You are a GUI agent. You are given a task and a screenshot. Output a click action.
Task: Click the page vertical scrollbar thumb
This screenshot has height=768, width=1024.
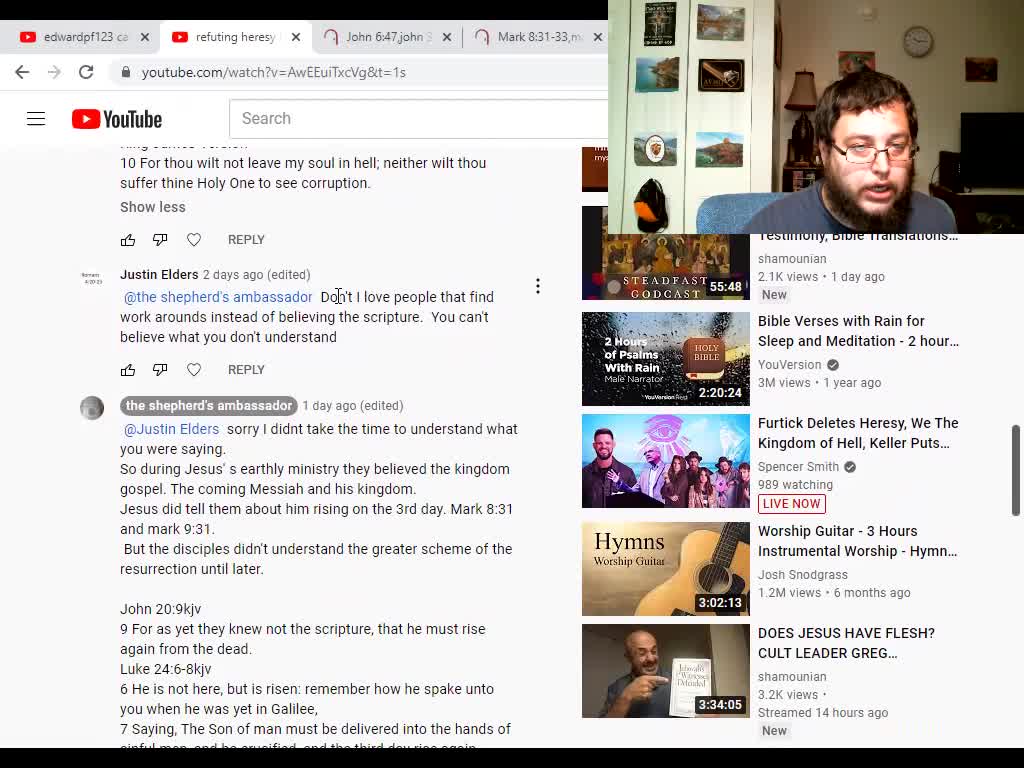1016,470
